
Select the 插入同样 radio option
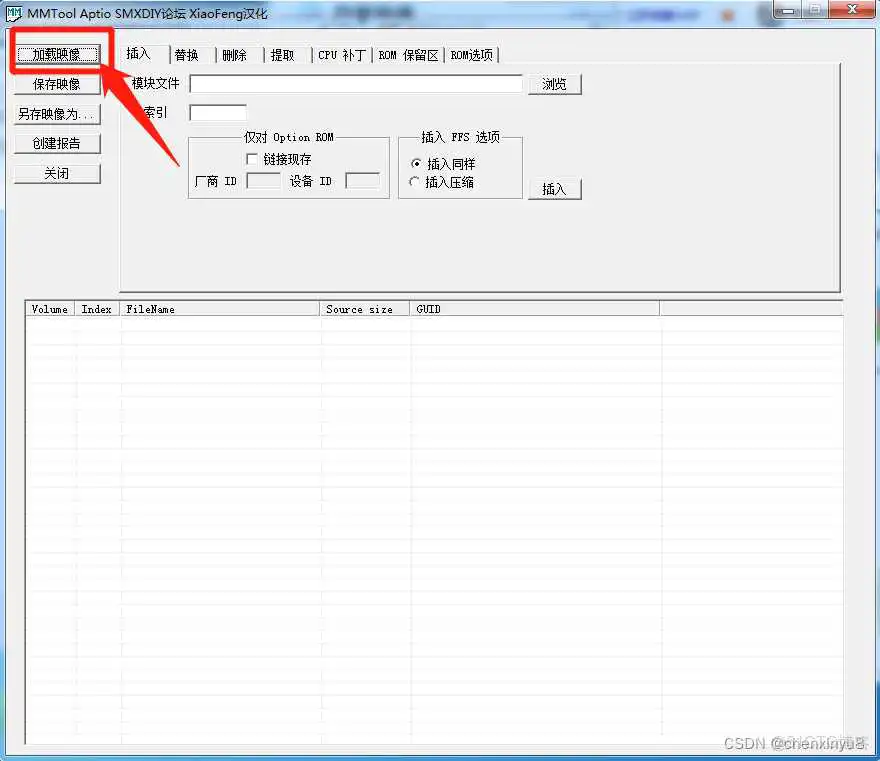coord(416,163)
